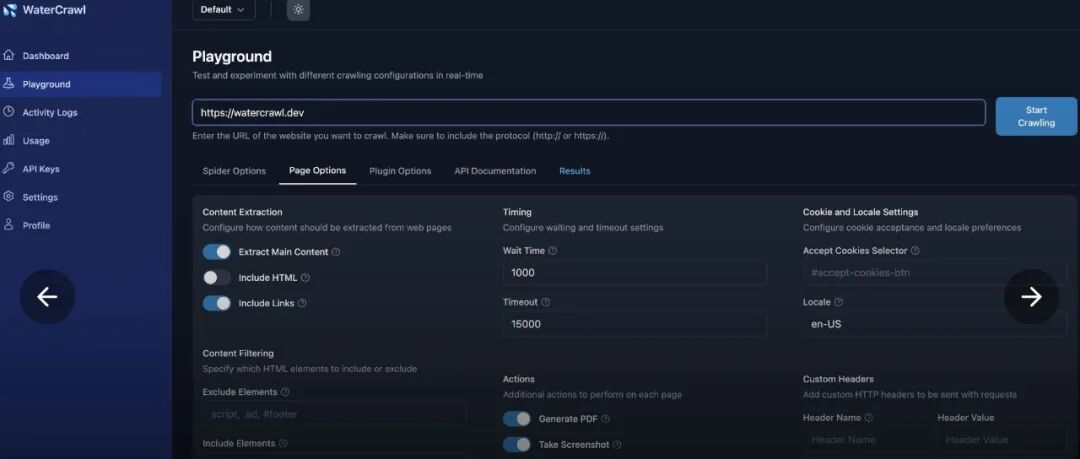
Task: Toggle light theme sun icon
Action: [x=298, y=10]
